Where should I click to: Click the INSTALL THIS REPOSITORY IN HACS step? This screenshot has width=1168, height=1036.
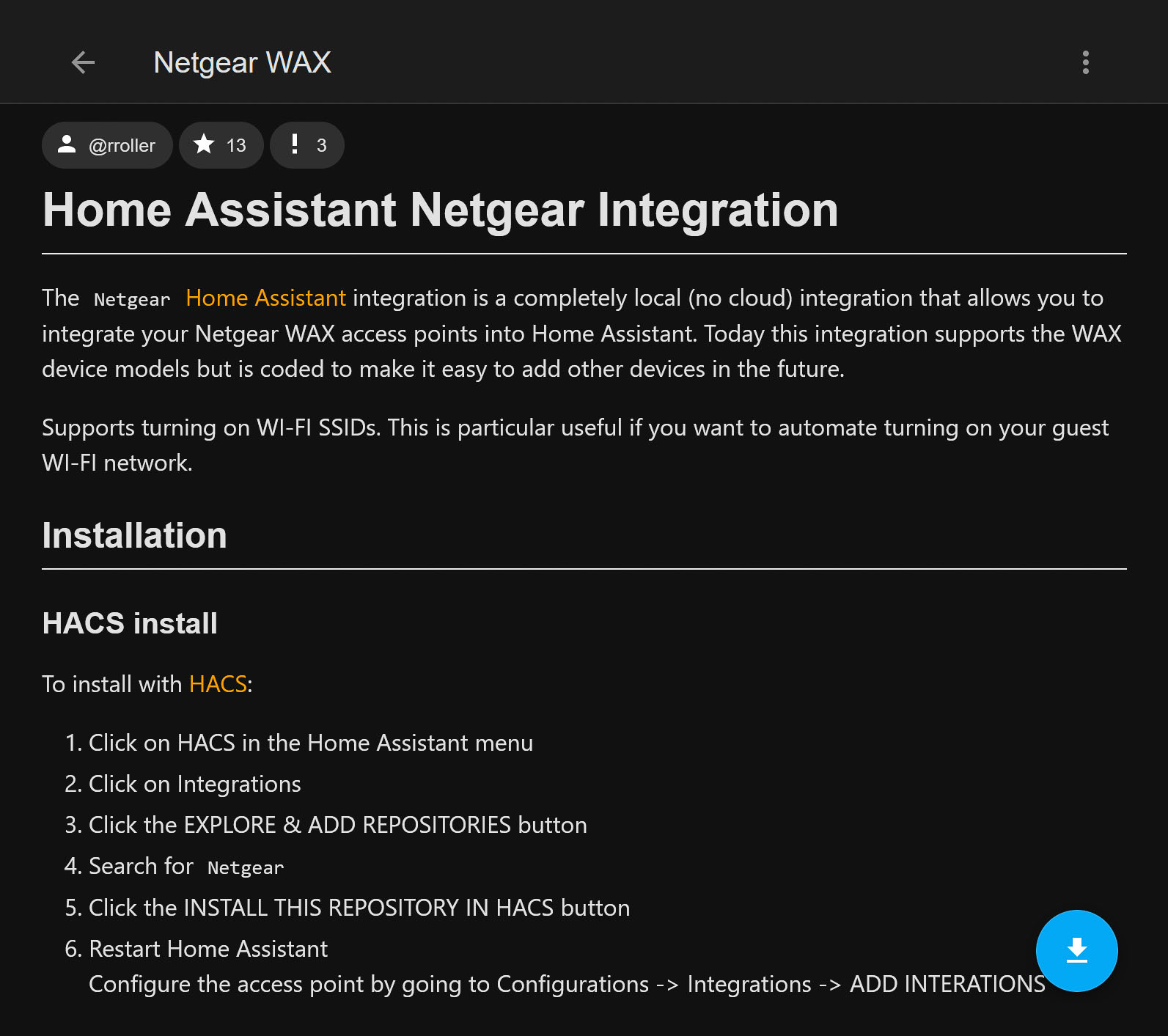(359, 908)
